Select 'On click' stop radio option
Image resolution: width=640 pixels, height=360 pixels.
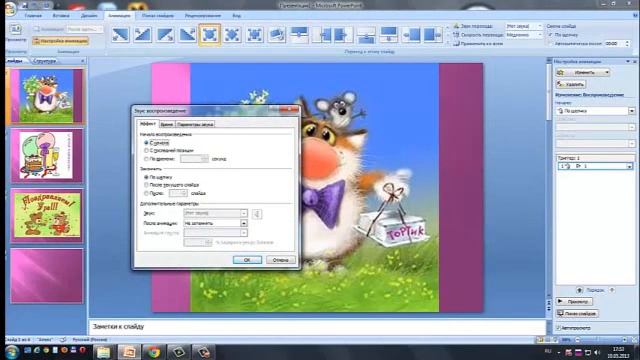pos(146,177)
